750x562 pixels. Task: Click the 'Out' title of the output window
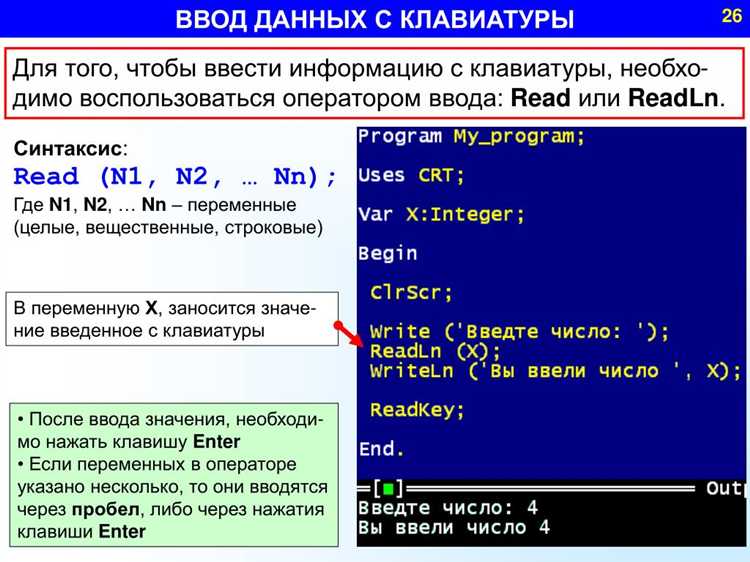tap(725, 488)
